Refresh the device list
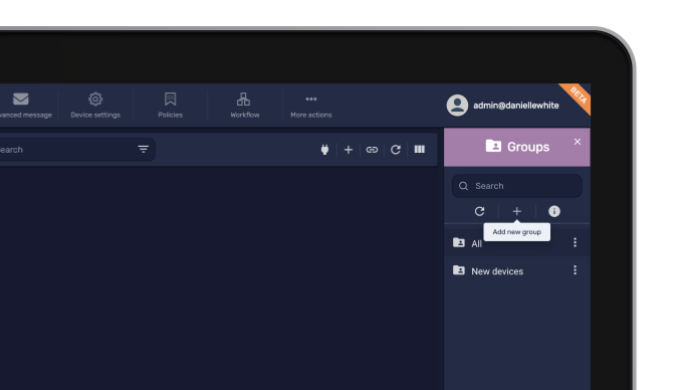The width and height of the screenshot is (690, 390). click(x=396, y=150)
